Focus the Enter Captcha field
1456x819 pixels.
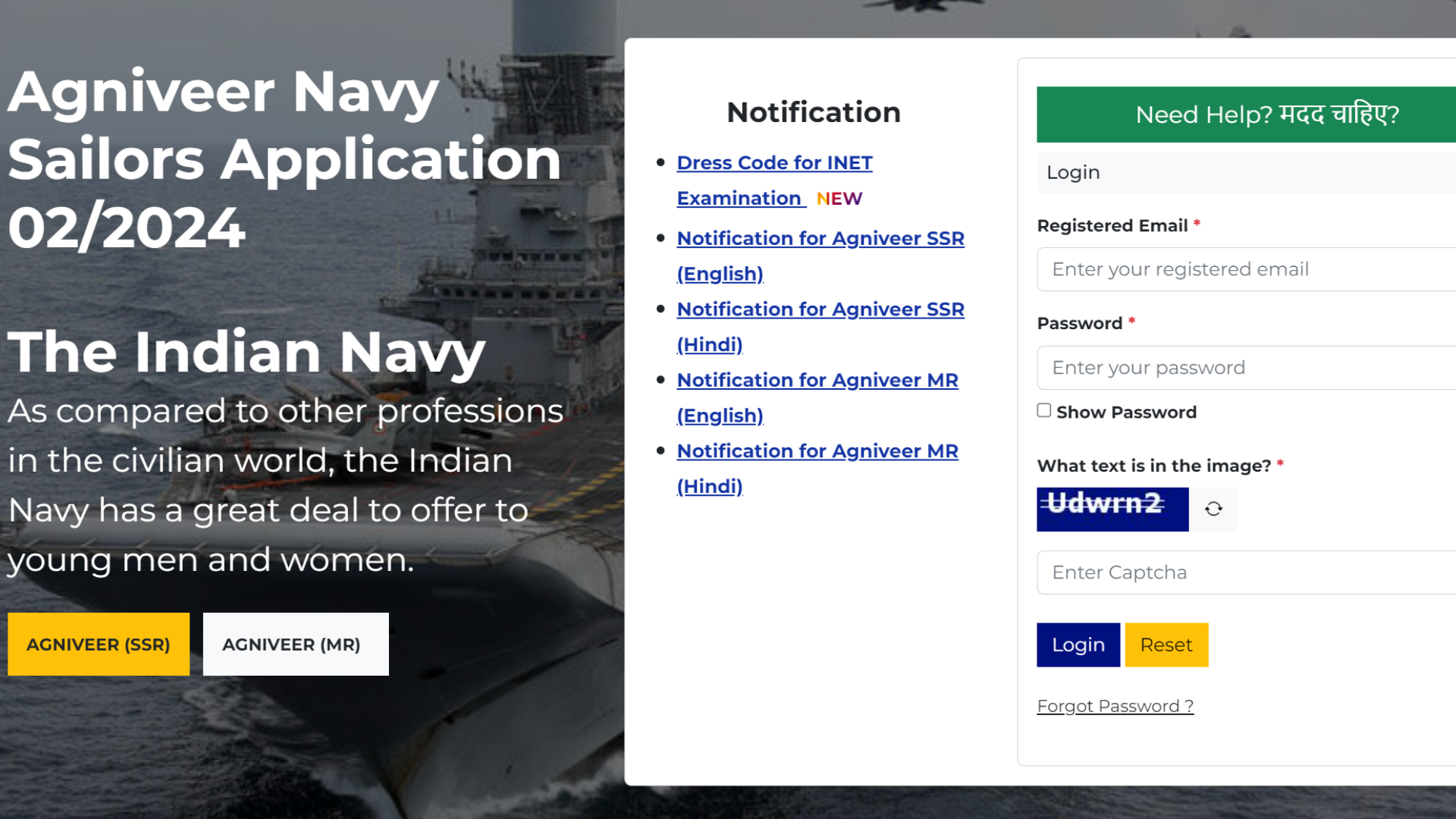coord(1247,573)
